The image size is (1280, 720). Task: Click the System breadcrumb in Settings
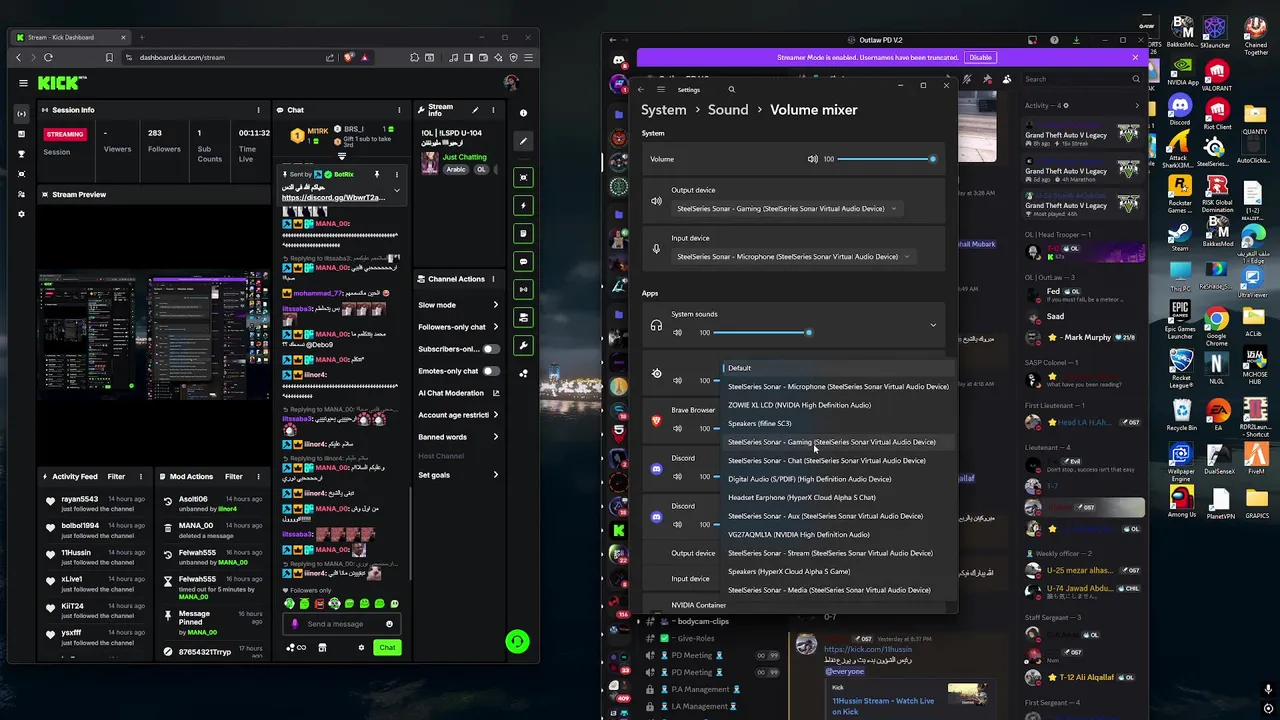pos(664,110)
